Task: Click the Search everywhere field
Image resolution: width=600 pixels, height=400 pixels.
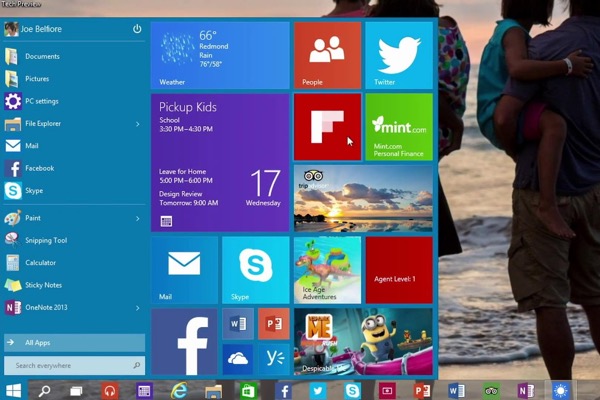Action: tap(75, 366)
